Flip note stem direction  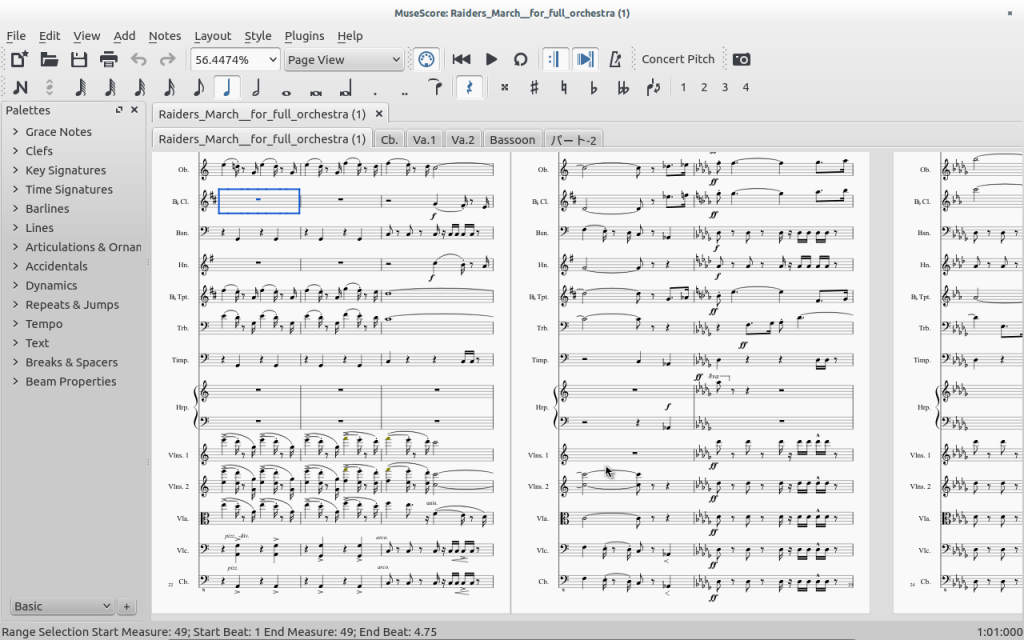(653, 88)
